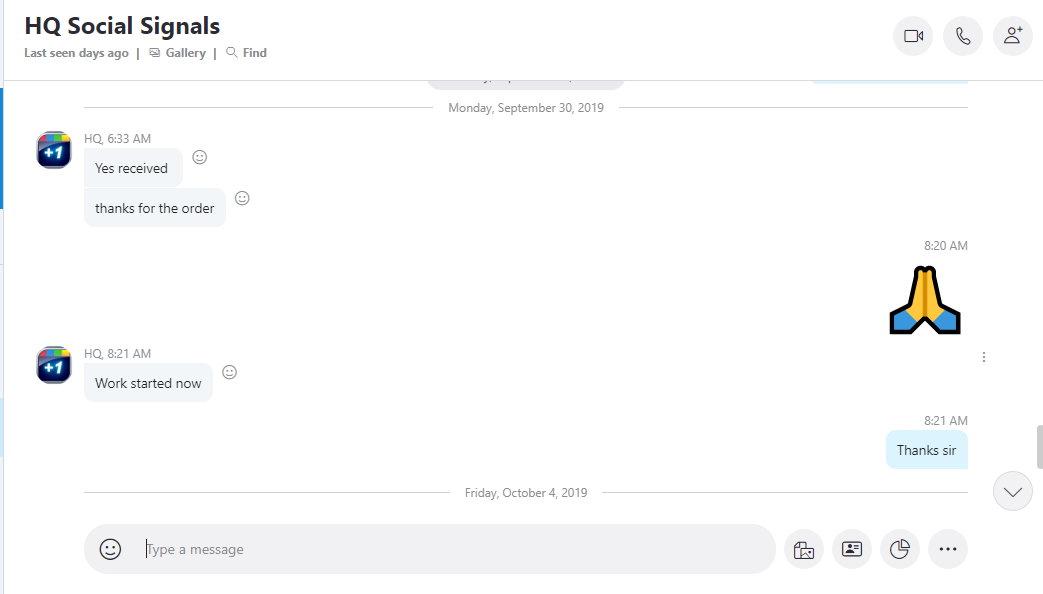
Task: Add people to the conversation
Action: (x=1012, y=36)
